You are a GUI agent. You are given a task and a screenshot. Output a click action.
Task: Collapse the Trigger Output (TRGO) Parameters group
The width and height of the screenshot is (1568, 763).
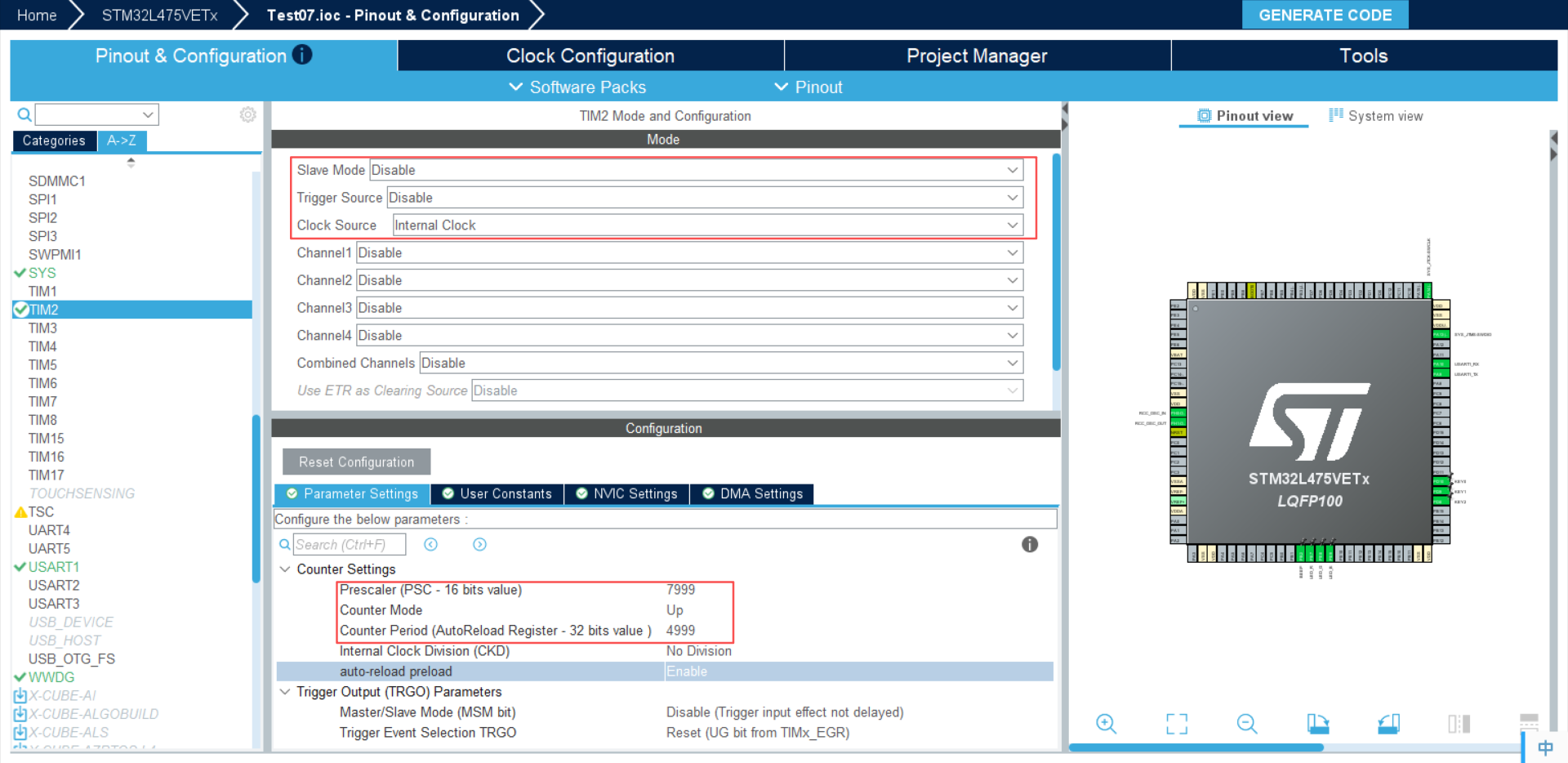pos(285,692)
